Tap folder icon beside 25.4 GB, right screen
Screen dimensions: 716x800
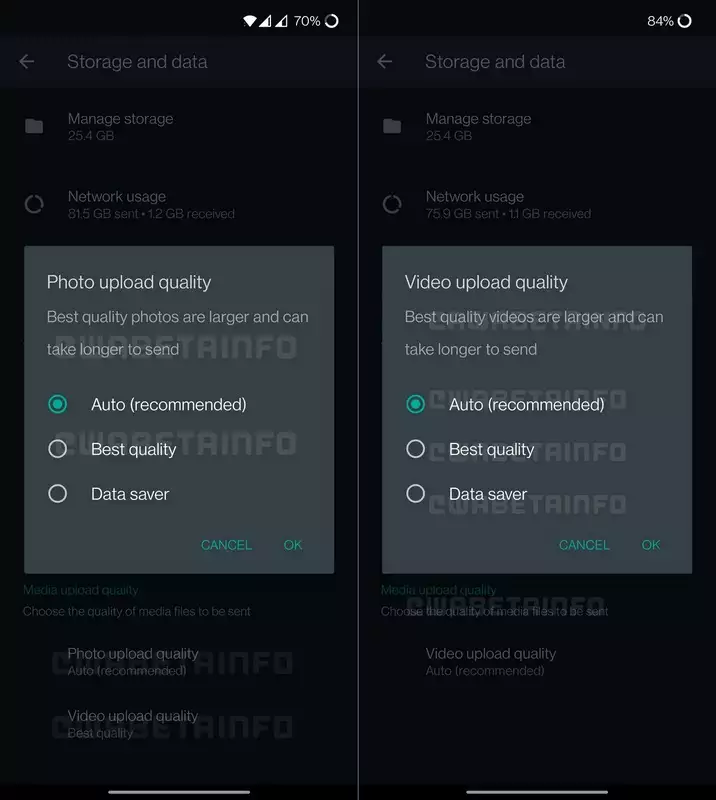(x=392, y=126)
